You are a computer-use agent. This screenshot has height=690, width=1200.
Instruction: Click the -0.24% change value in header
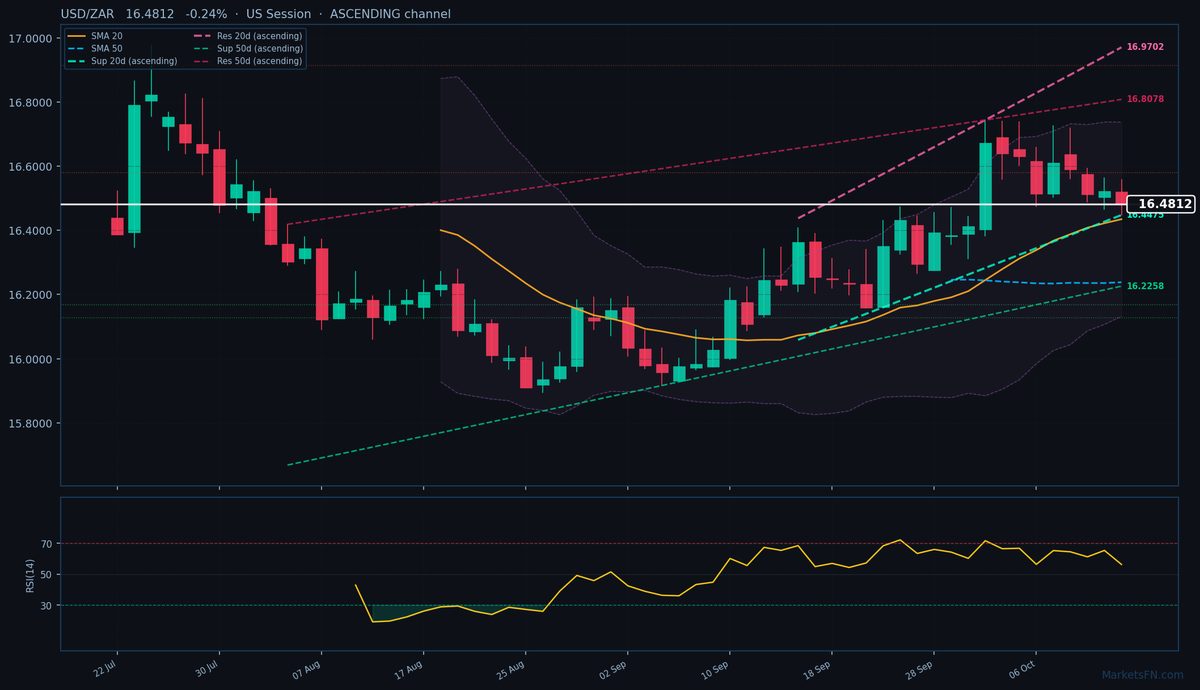(206, 14)
